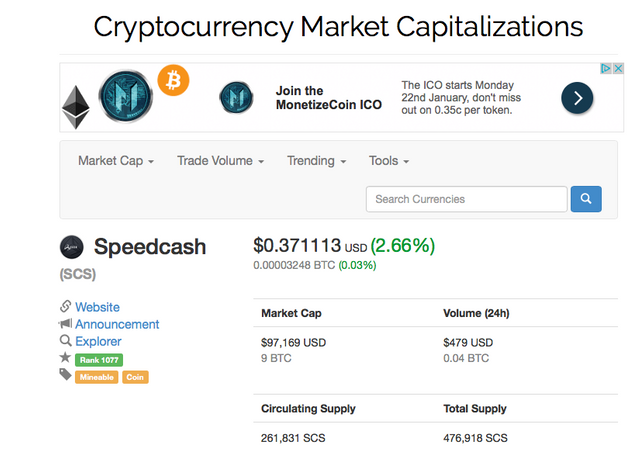Screen dimensions: 640x458
Task: Open the Speedcash Website link
Action: (97, 307)
